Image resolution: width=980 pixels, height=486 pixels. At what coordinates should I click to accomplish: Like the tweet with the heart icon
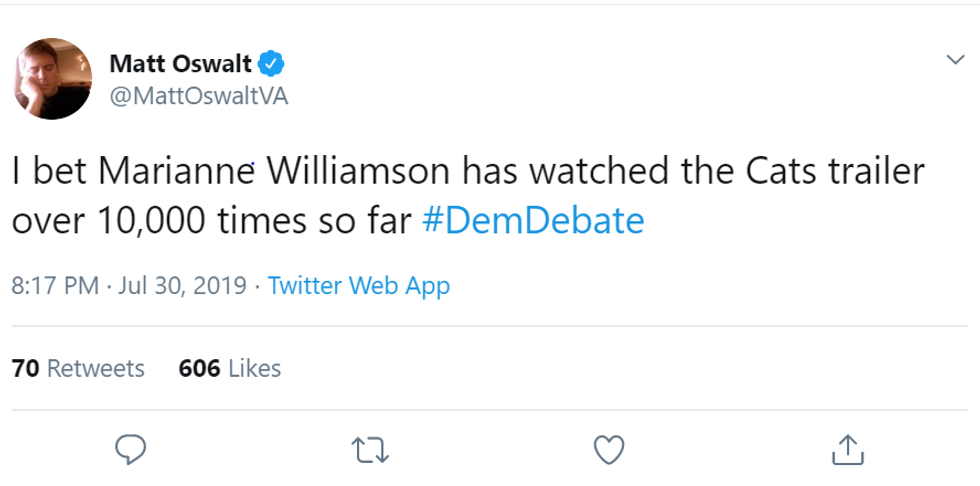coord(608,449)
